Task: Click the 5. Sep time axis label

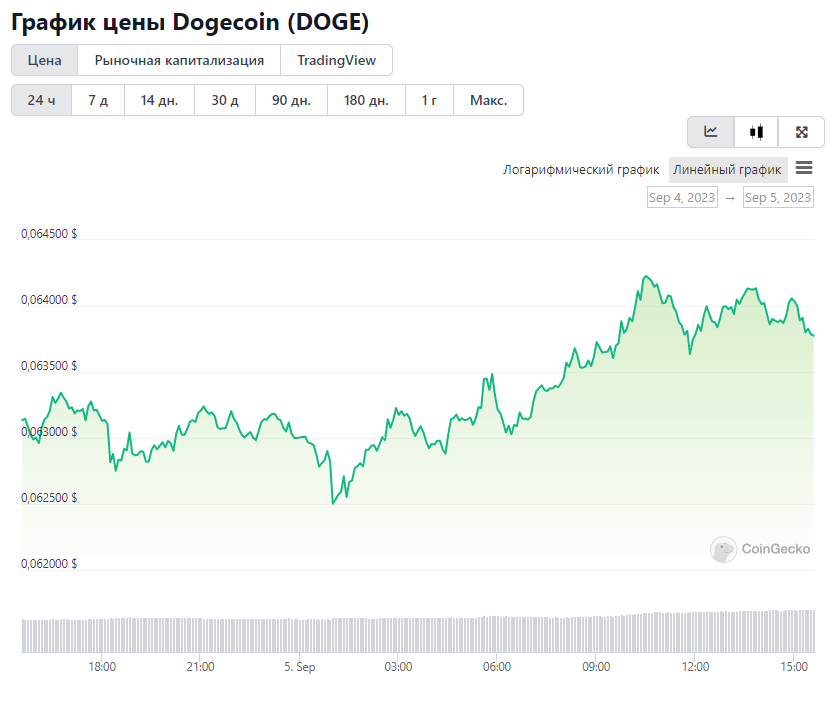Action: tap(300, 666)
